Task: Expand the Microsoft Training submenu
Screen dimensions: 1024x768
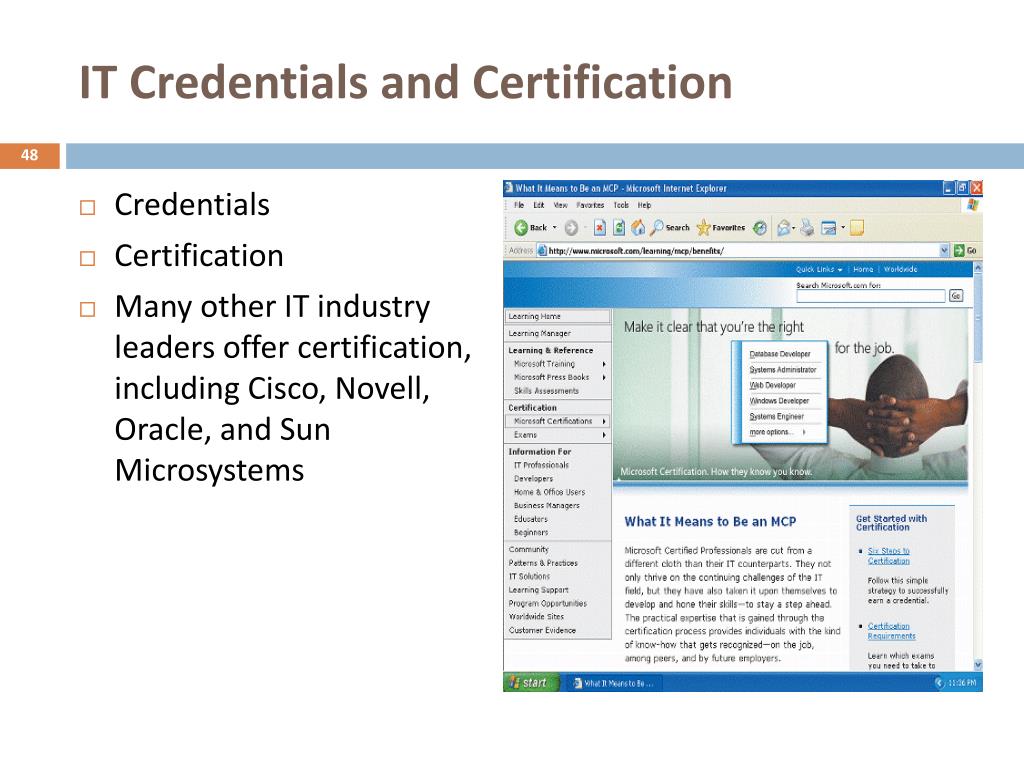Action: (x=604, y=364)
